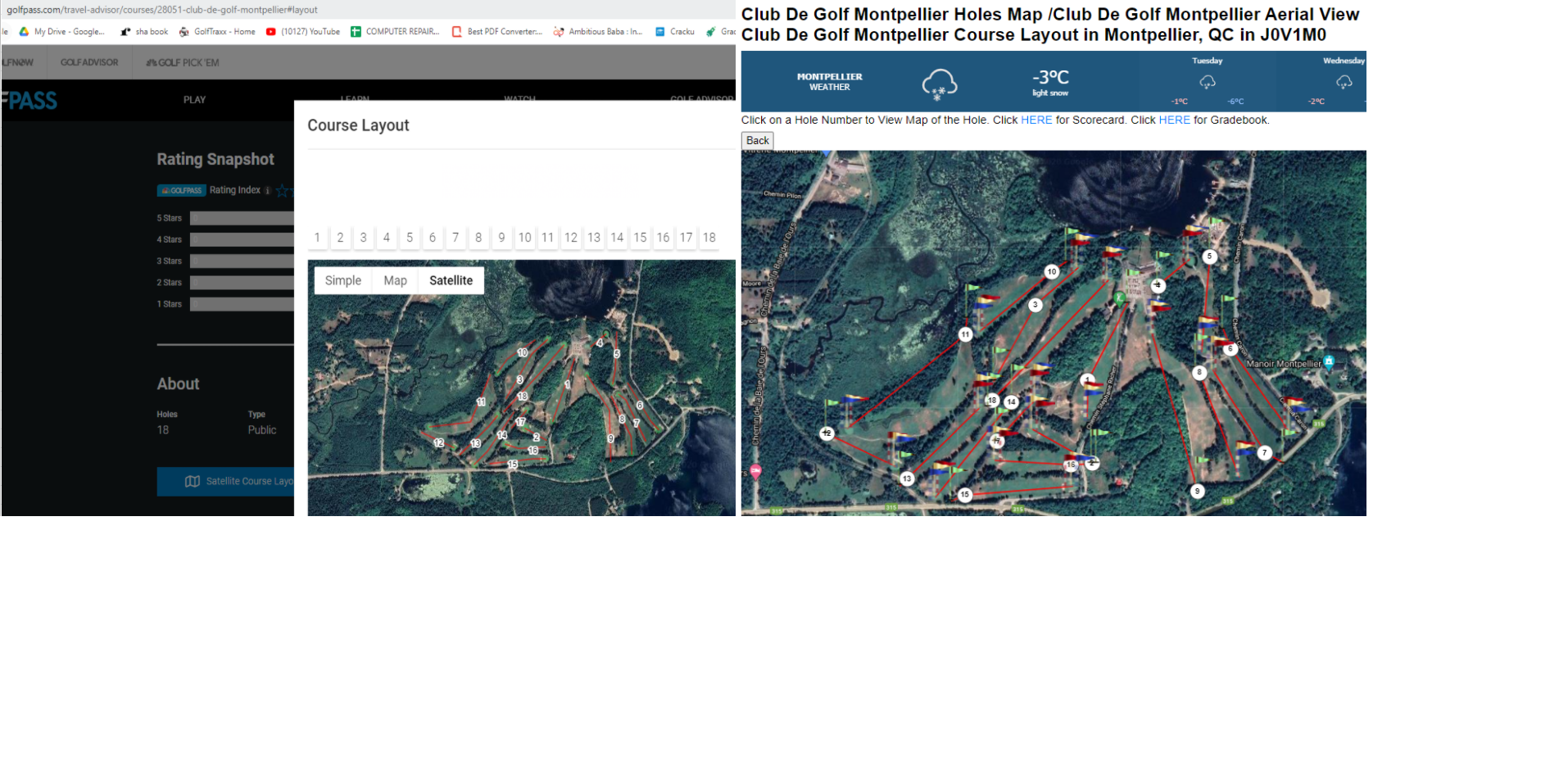Click the Satellite Course Layout button
The height and width of the screenshot is (766, 1568).
coord(226,482)
